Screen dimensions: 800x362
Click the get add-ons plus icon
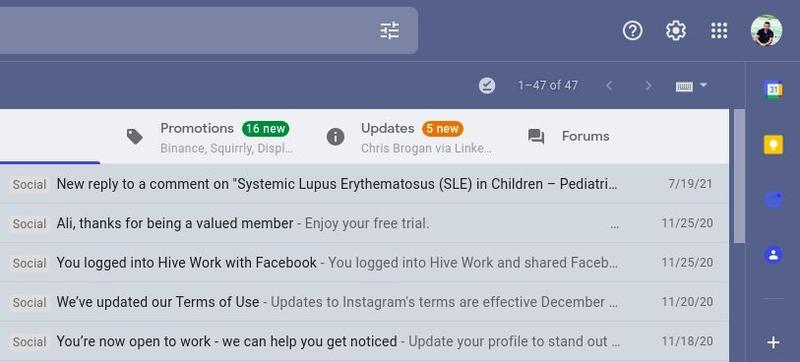(773, 343)
